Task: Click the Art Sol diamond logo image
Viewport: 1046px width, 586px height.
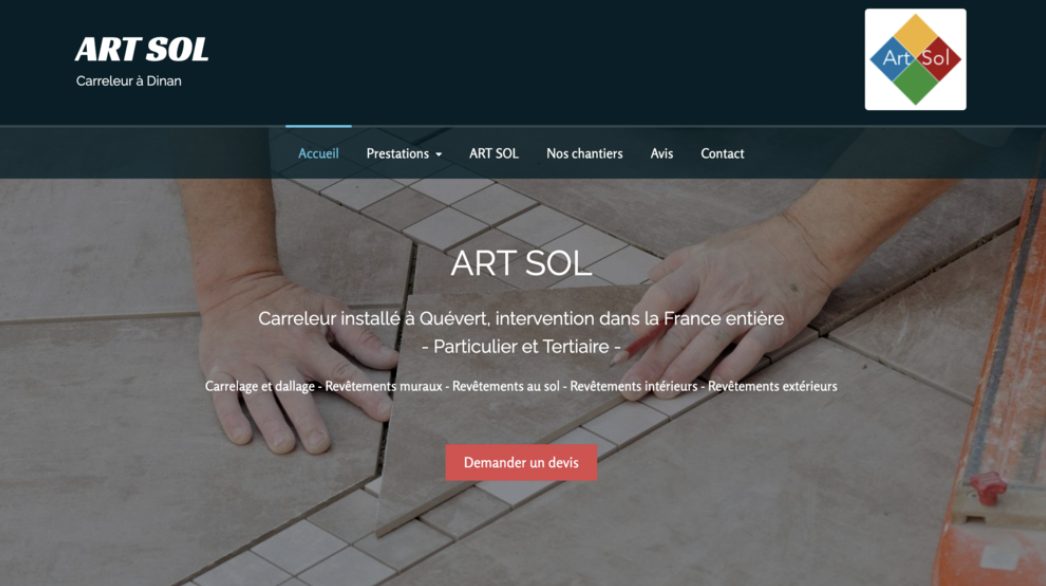Action: [915, 59]
